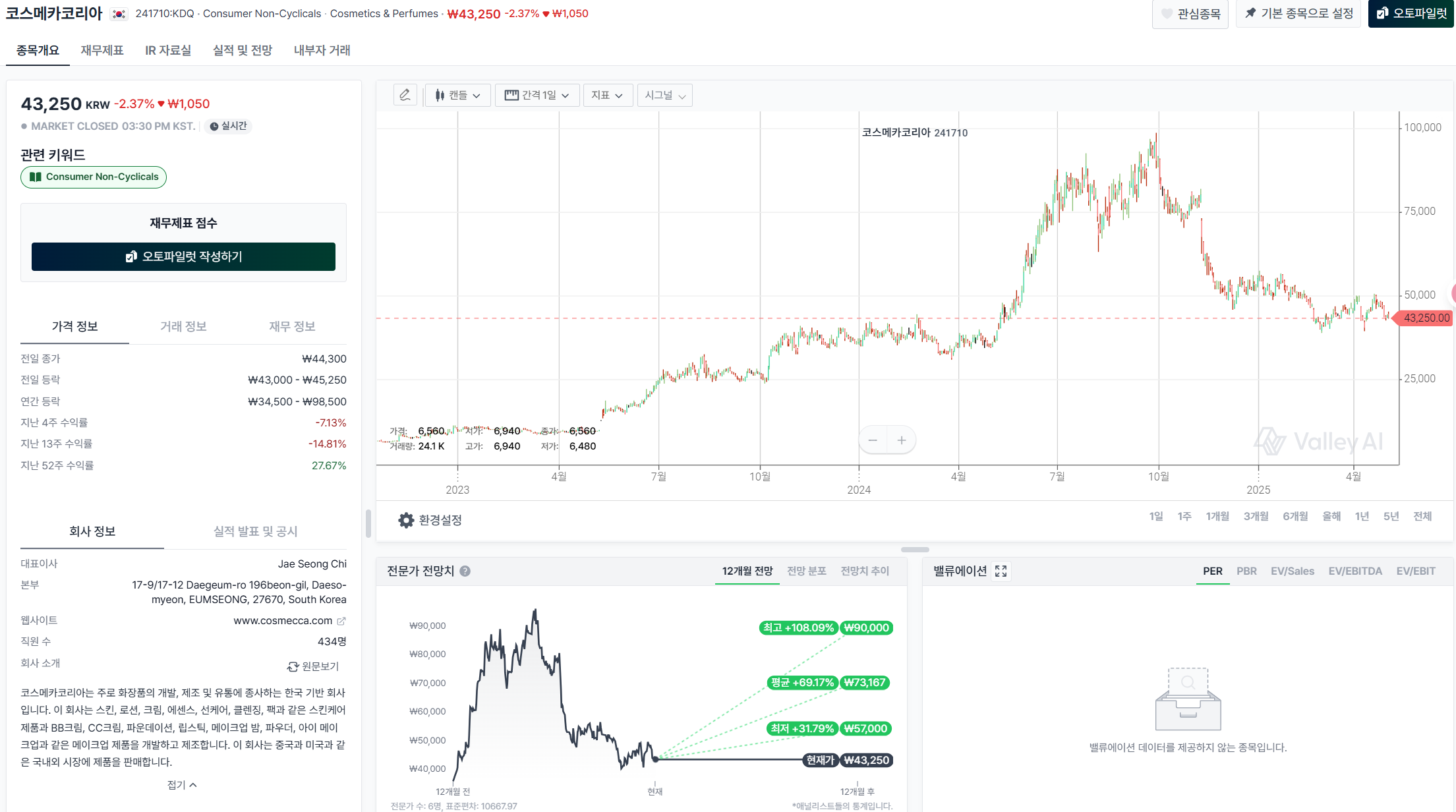Click the 오토파일럿 작성하기 button
Viewport: 1456px width, 812px height.
[183, 256]
